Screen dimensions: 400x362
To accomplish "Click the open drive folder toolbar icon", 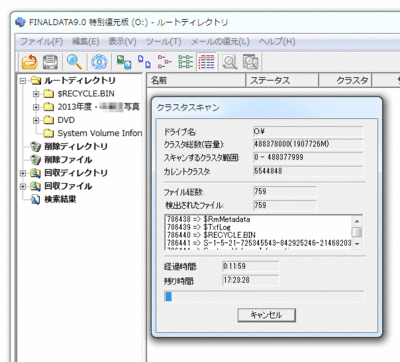I will (29, 62).
